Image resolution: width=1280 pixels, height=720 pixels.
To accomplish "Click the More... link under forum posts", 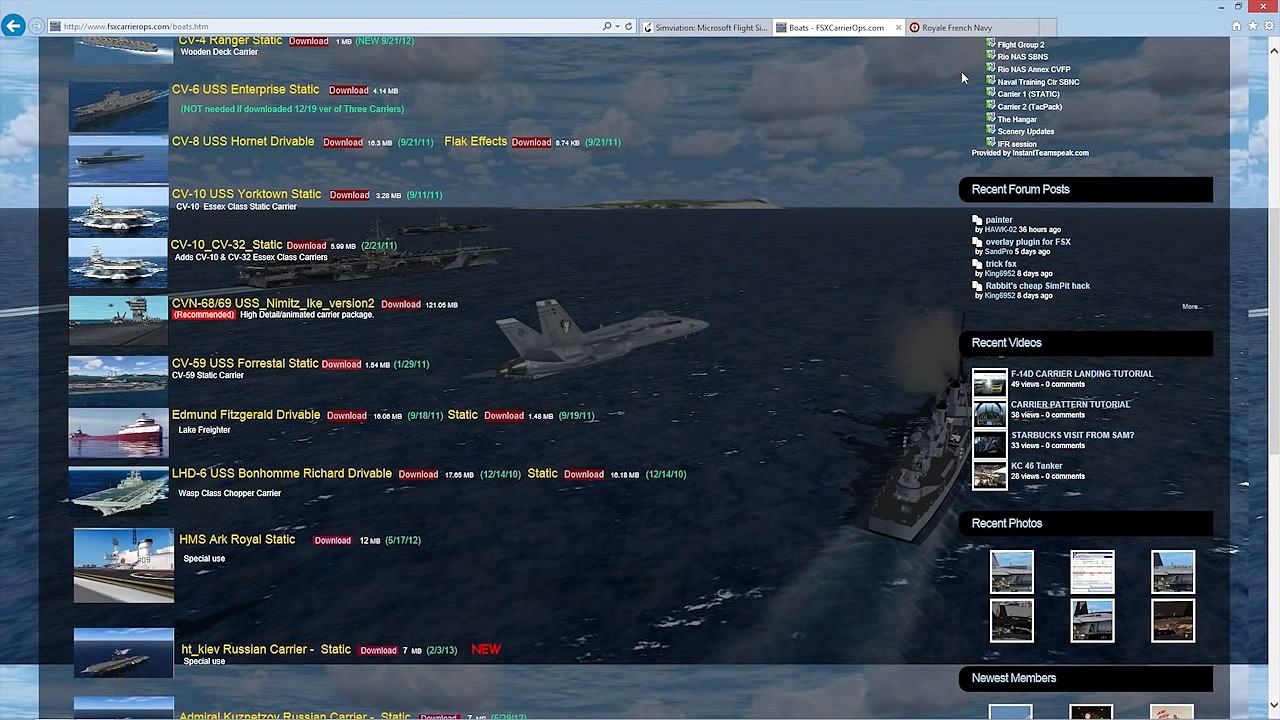I will click(1192, 307).
